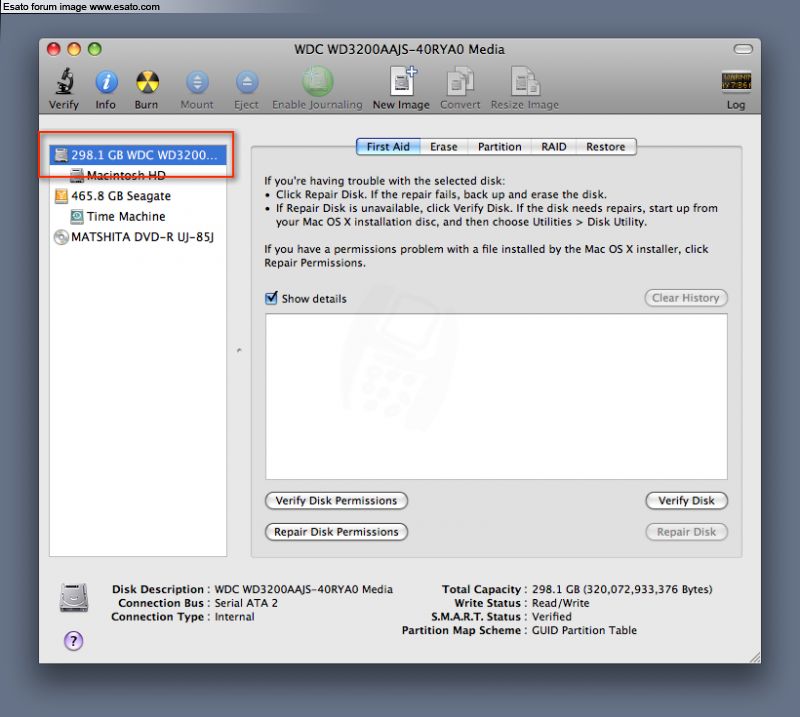Click the orange Seagate drive icon
800x717 pixels.
pyautogui.click(x=61, y=196)
